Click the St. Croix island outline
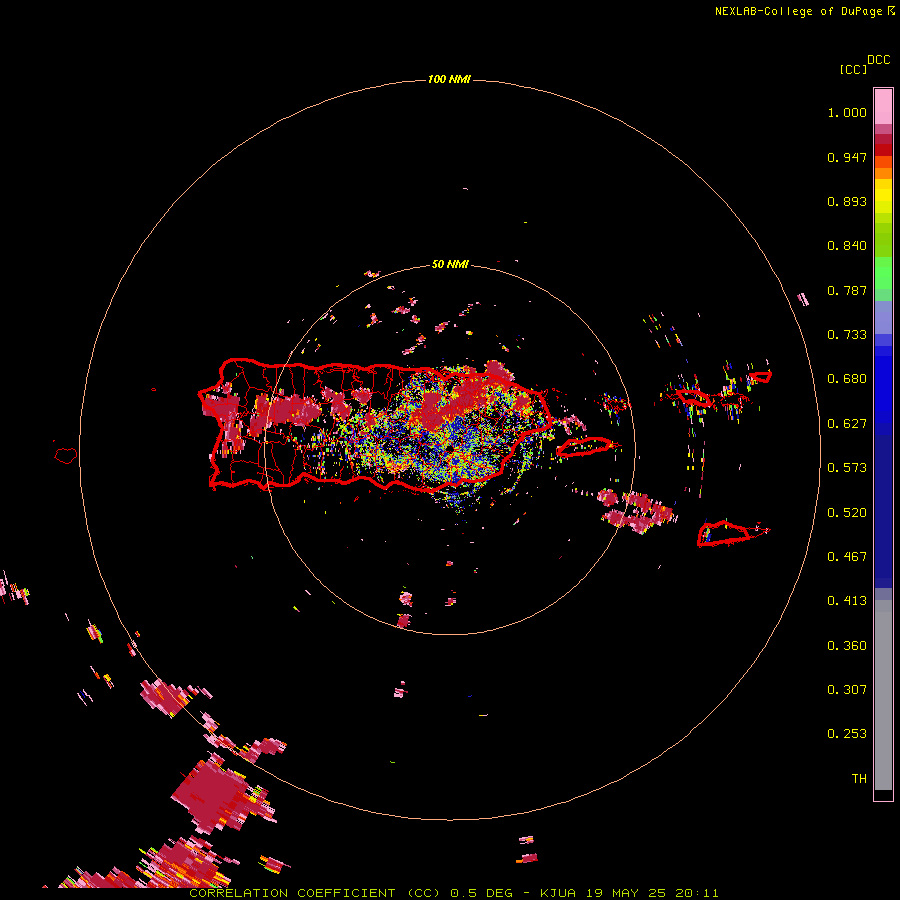This screenshot has height=900, width=900. click(724, 534)
